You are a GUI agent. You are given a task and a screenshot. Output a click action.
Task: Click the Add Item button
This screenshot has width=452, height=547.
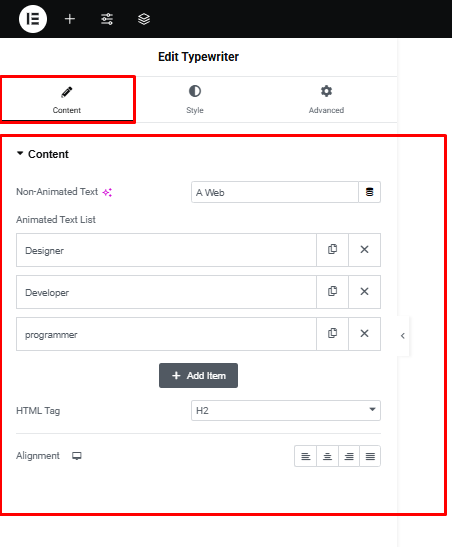(x=198, y=375)
